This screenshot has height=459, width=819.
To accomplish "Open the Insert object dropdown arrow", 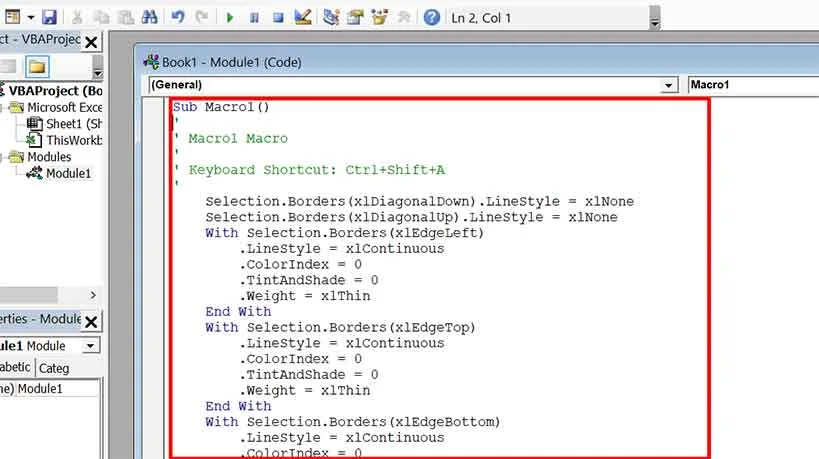I will pos(31,18).
